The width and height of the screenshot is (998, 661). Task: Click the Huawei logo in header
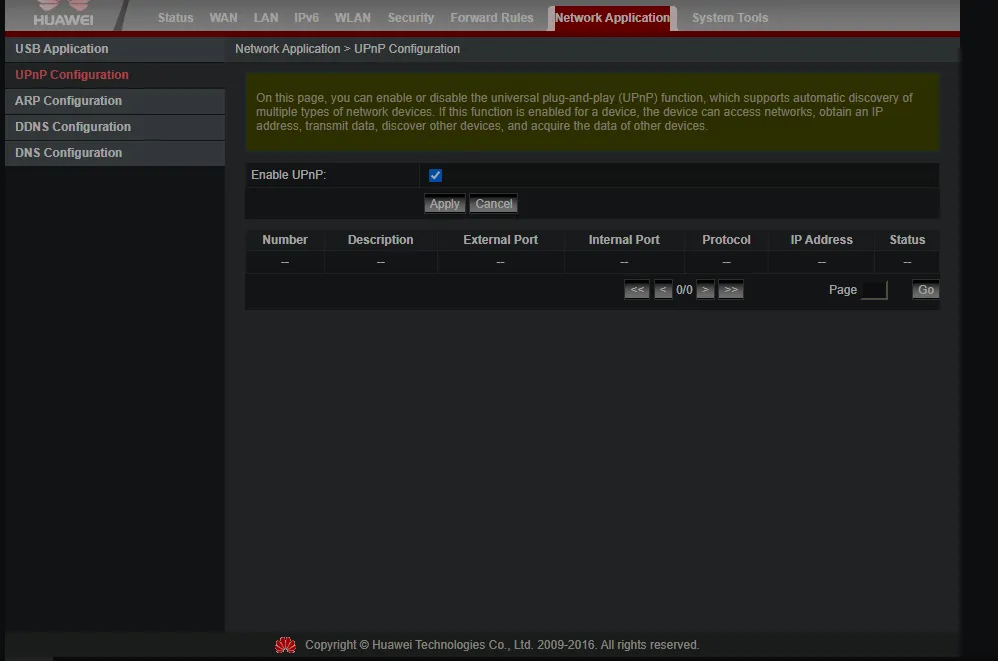click(62, 15)
